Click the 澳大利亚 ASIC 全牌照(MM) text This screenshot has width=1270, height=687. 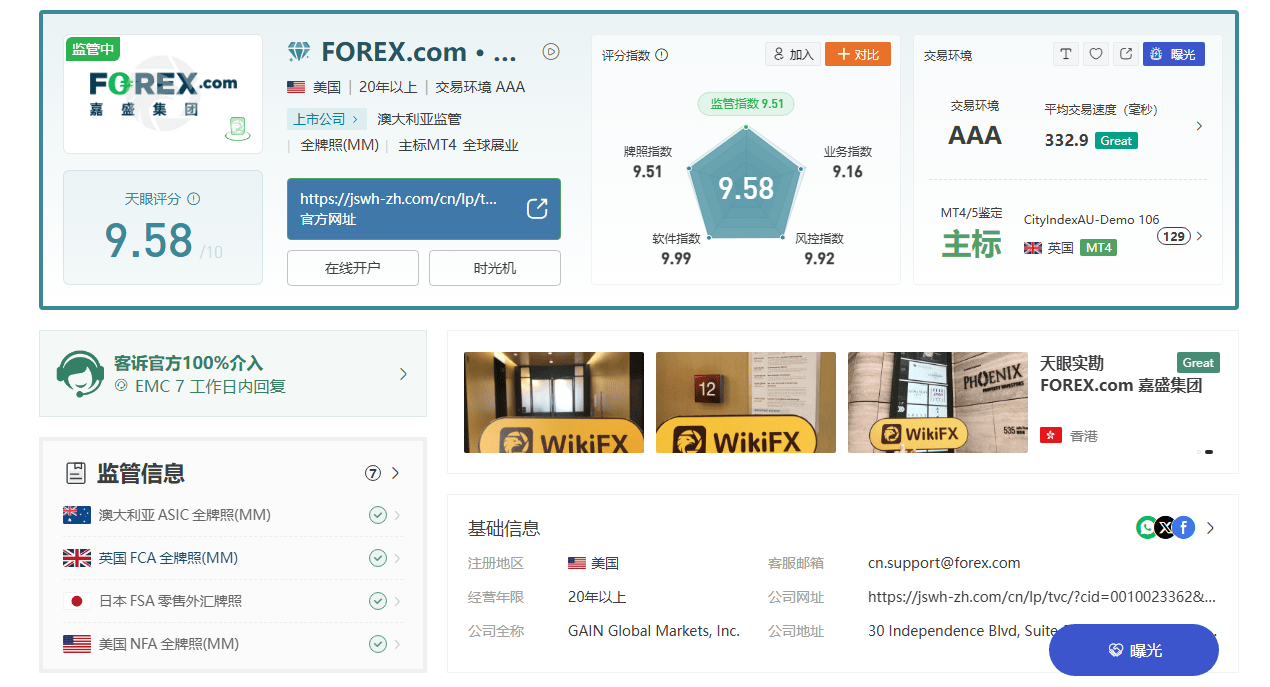click(x=185, y=515)
